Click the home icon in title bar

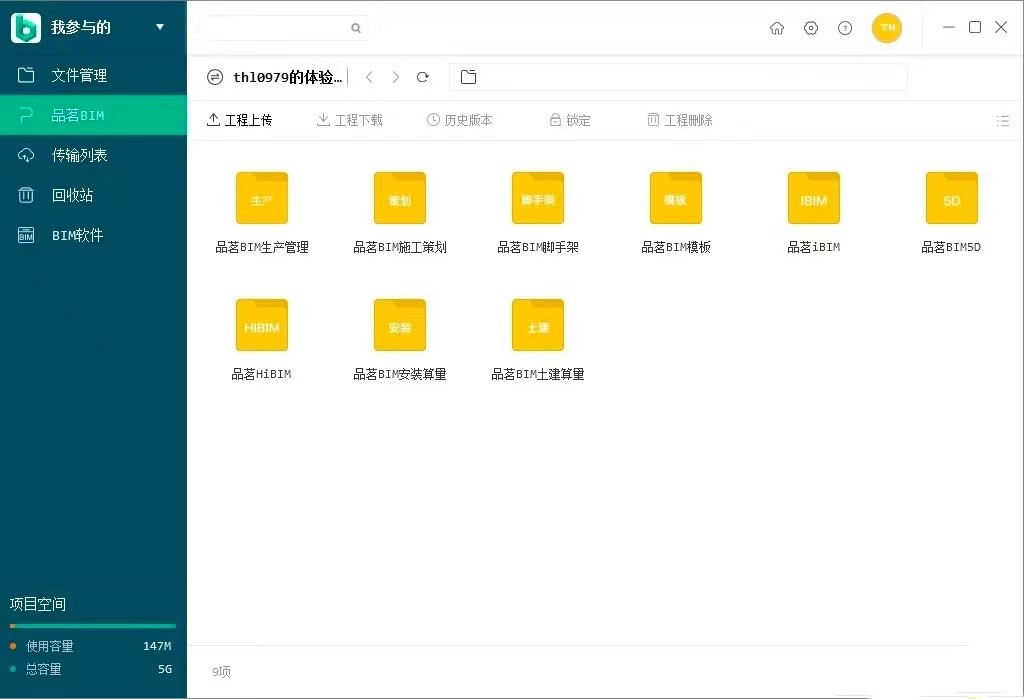(777, 28)
